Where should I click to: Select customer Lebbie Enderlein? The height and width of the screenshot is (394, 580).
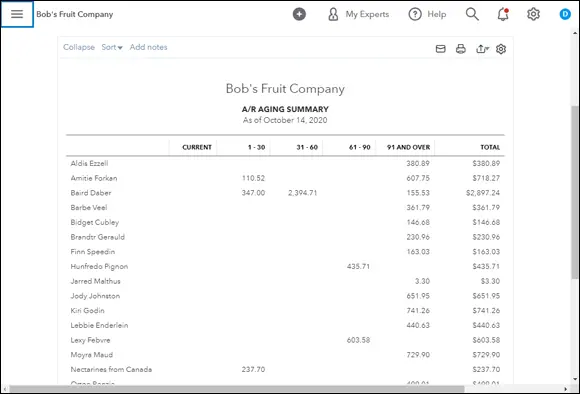coord(99,326)
